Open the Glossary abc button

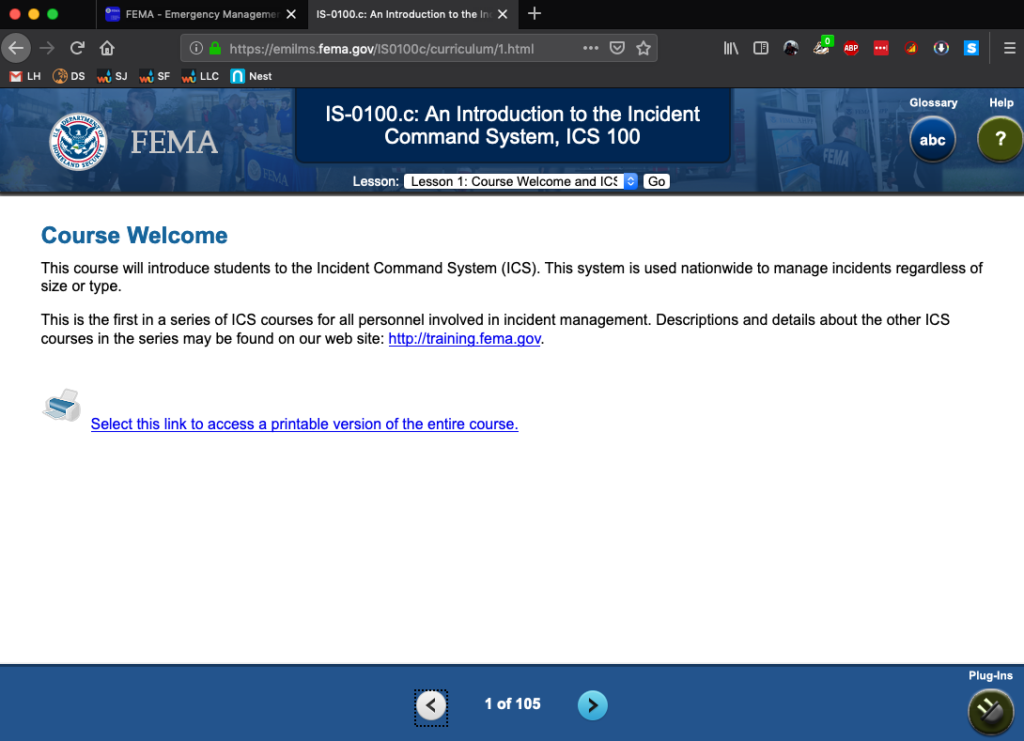[932, 140]
